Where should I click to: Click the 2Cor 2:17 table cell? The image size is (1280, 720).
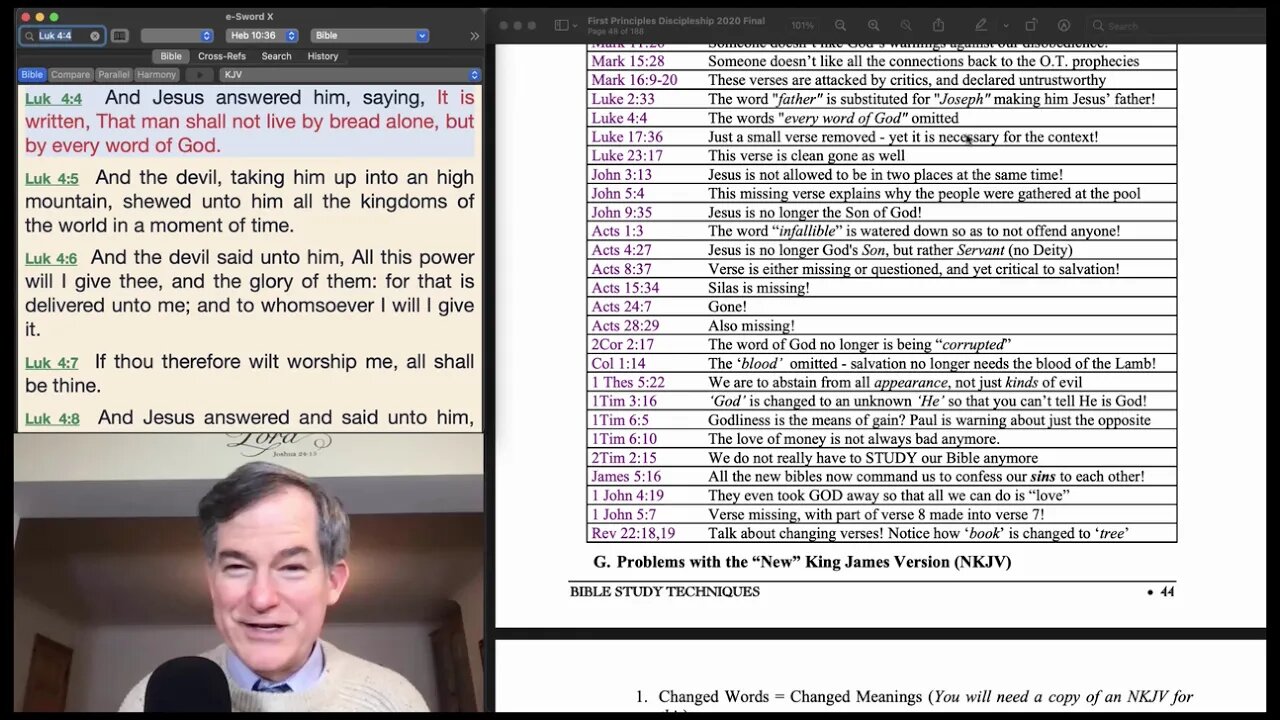[622, 345]
